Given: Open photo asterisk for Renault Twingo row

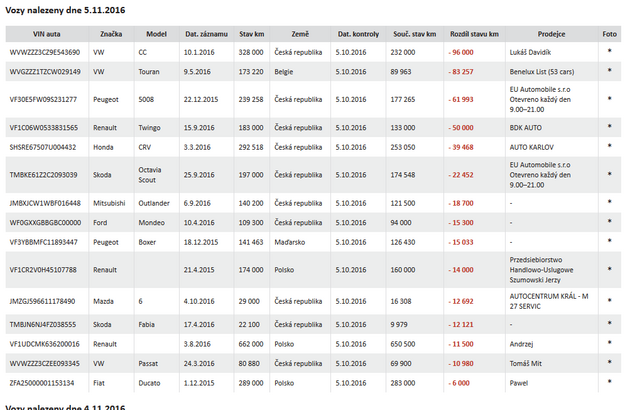Looking at the screenshot, I should [609, 128].
